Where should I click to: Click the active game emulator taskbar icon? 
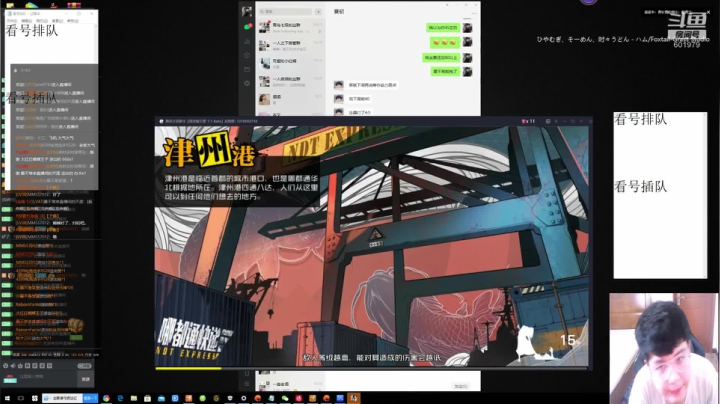click(x=353, y=398)
